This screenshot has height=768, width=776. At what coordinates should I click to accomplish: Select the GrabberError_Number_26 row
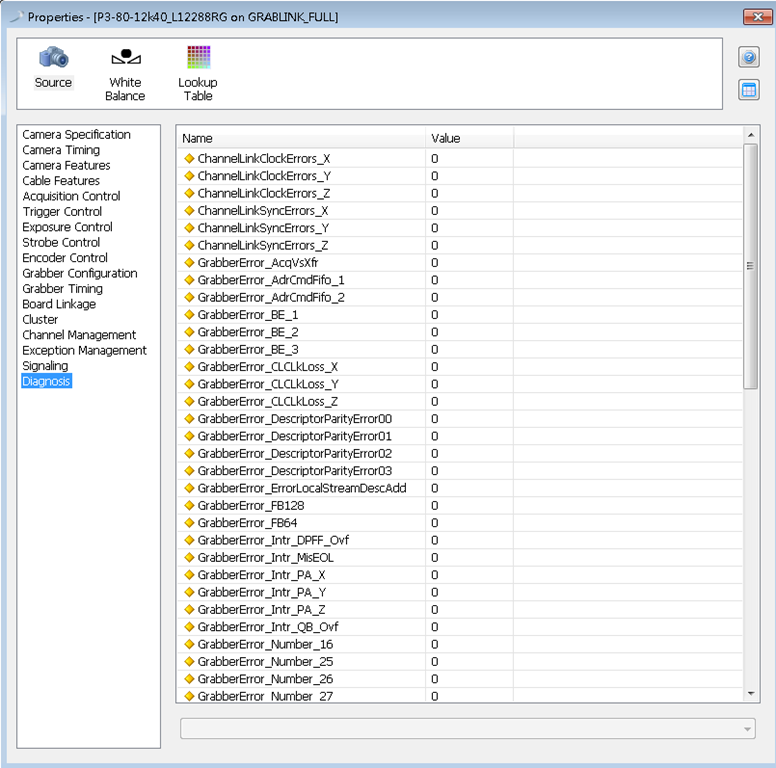click(x=460, y=678)
